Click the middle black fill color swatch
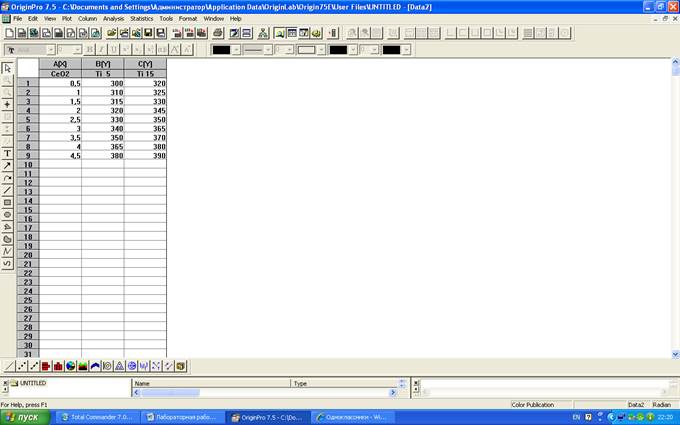 coord(338,50)
